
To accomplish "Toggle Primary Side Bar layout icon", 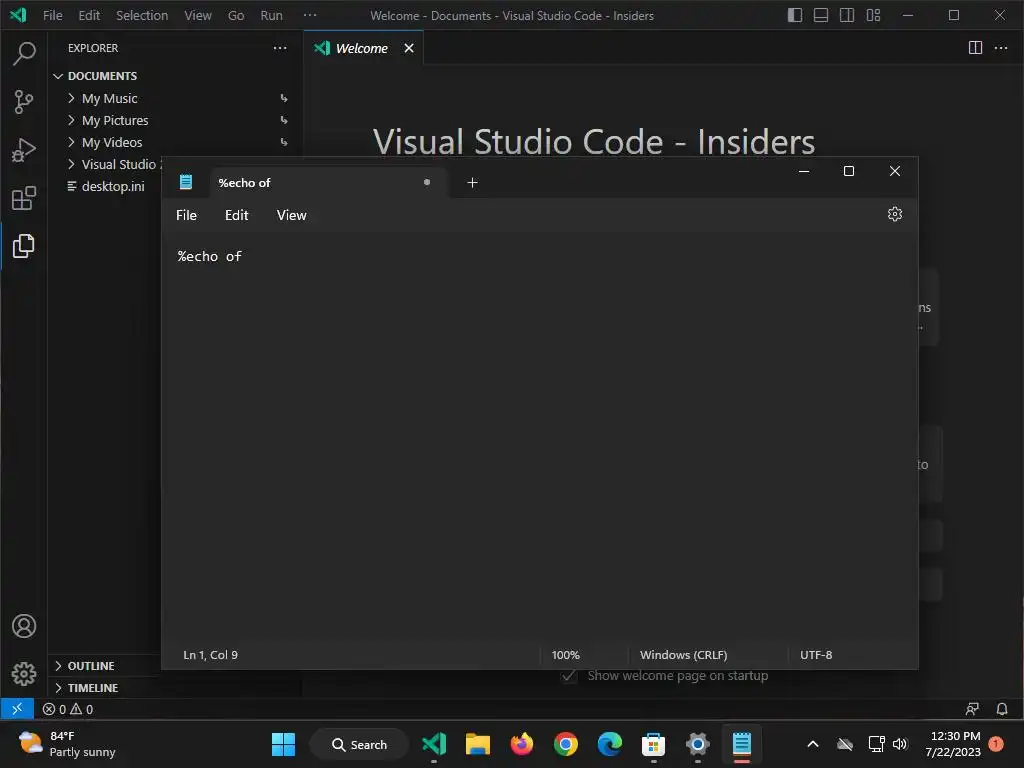I will pyautogui.click(x=795, y=15).
